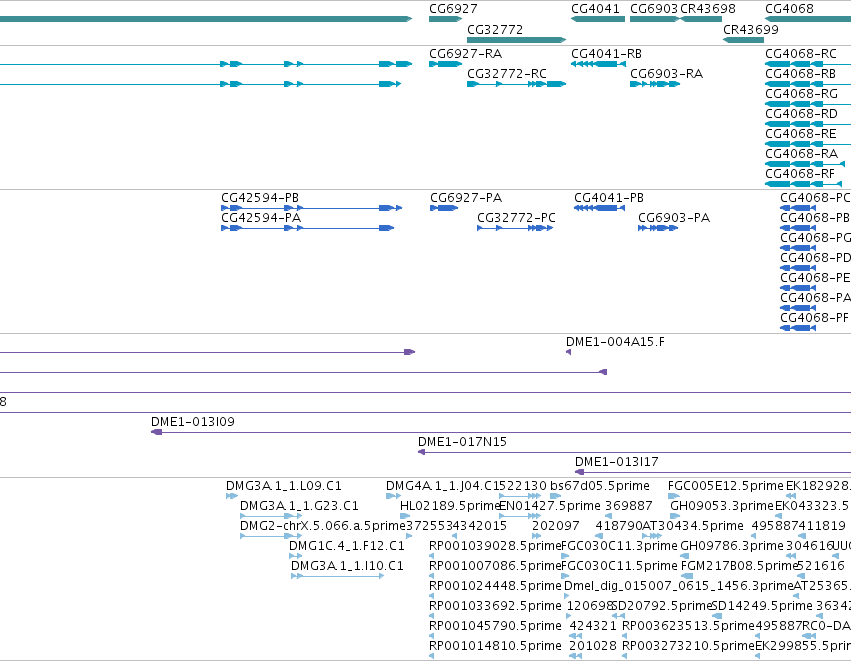This screenshot has width=851, height=661.
Task: Open EST label 202097
Action: point(555,526)
